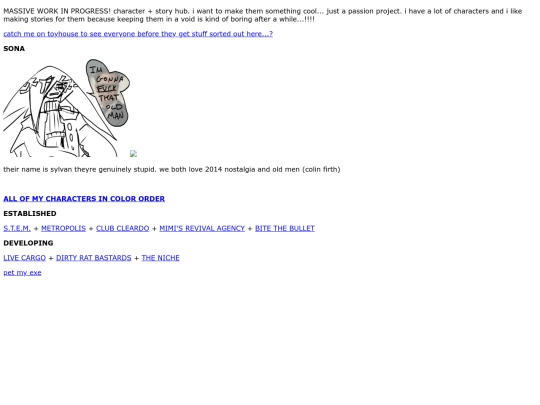Click the DEVELOPING section heading
Viewport: 540px width, 405px height.
[x=28, y=243]
